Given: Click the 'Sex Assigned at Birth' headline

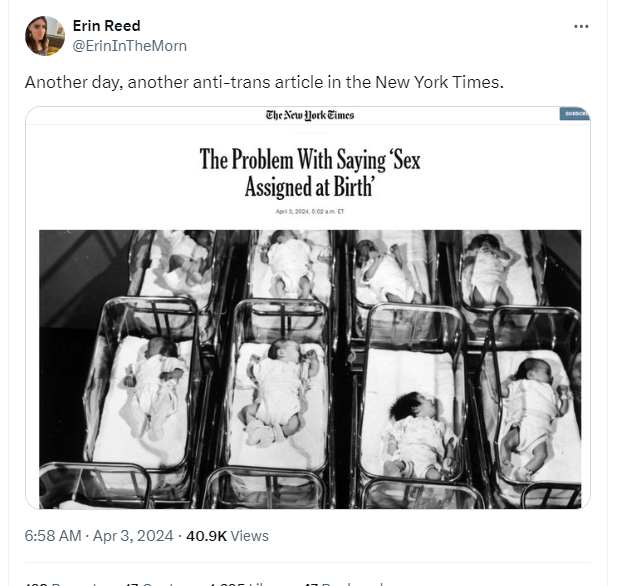Looking at the screenshot, I should click(x=309, y=173).
